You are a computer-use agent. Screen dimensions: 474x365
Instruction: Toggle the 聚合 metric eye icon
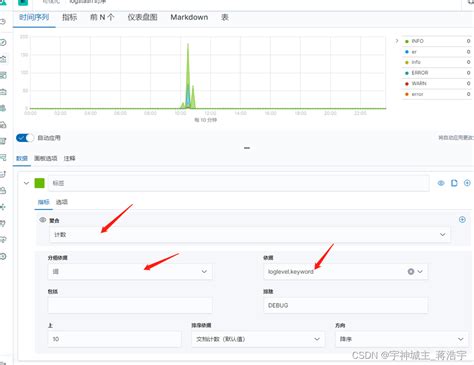[x=43, y=220]
